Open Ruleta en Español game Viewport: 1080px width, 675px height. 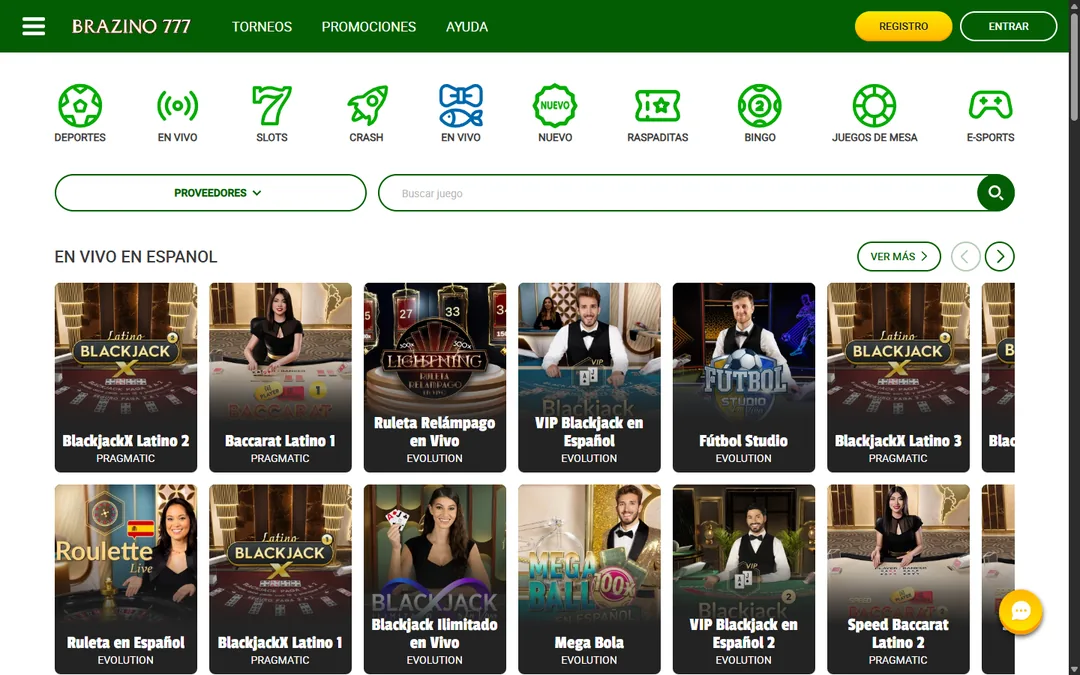click(125, 579)
